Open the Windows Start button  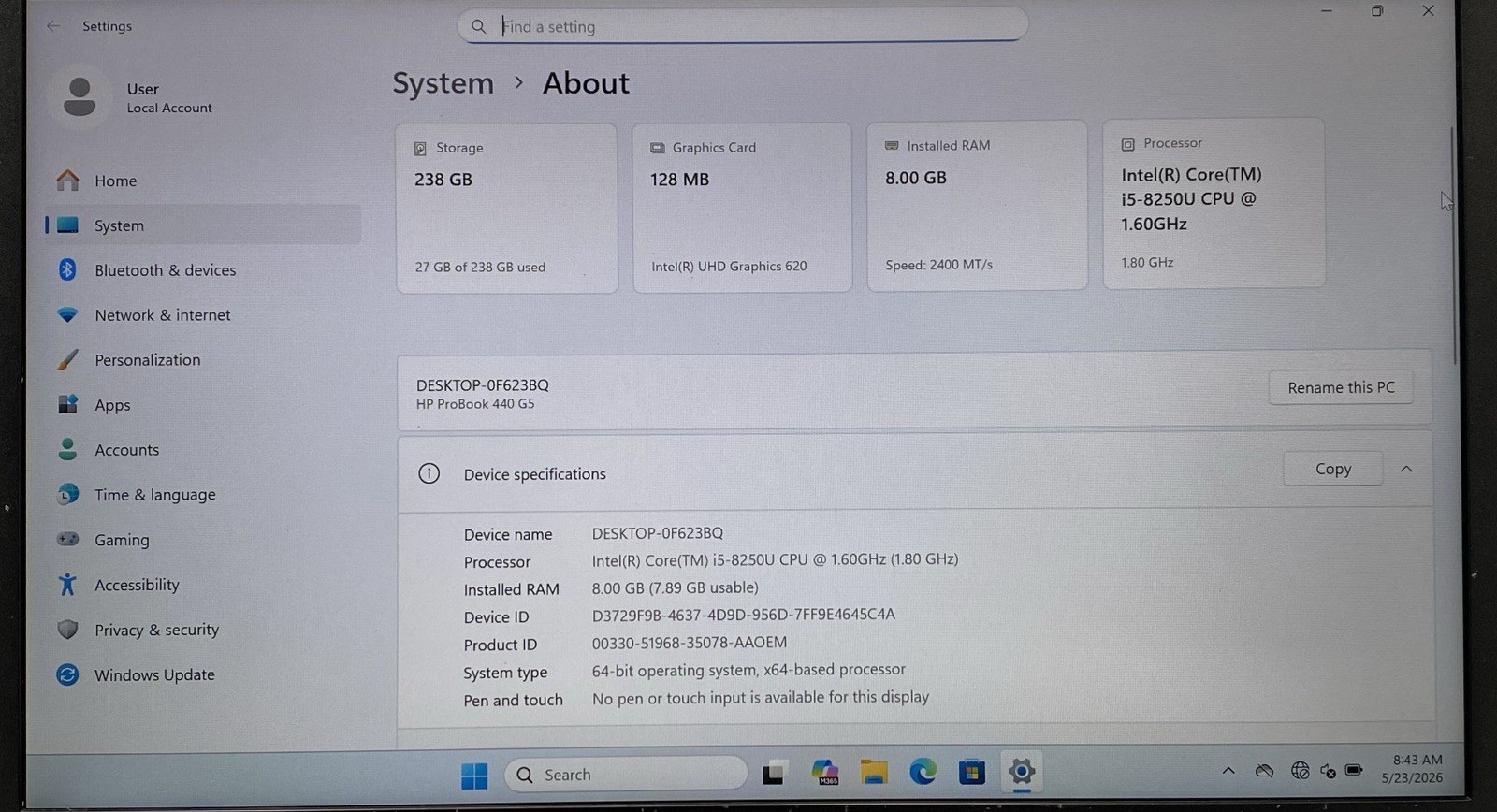pyautogui.click(x=474, y=776)
